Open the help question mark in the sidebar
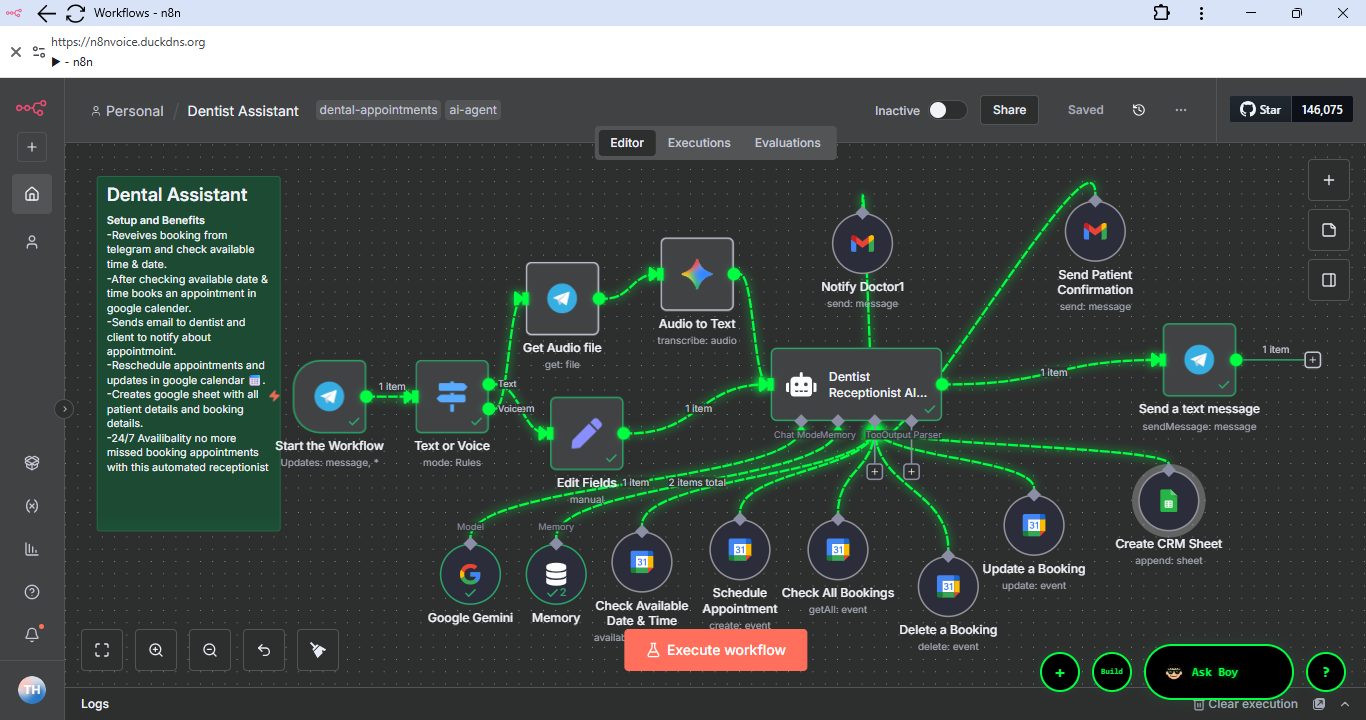This screenshot has width=1366, height=720. click(32, 592)
